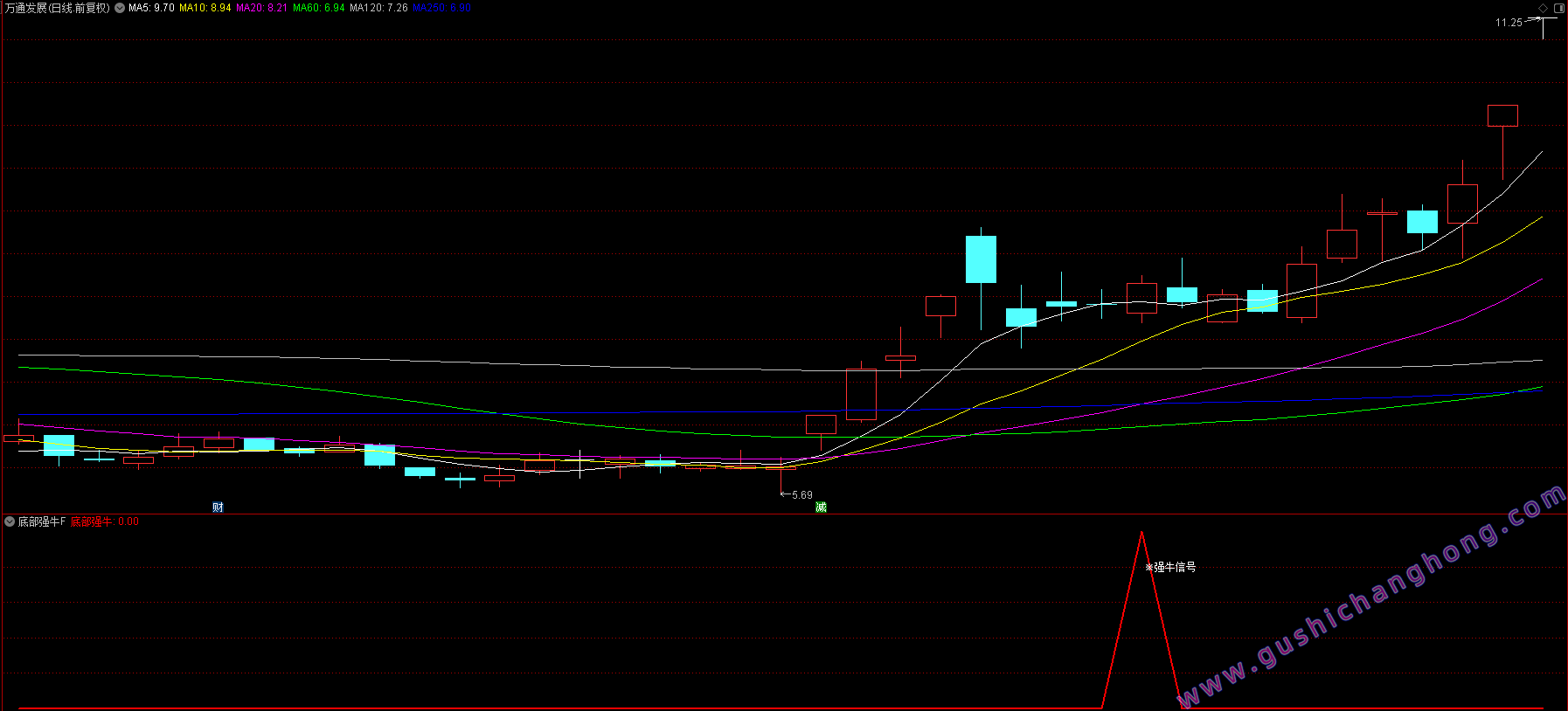This screenshot has height=711, width=1568.
Task: Click the 底部强牛F indicator name
Action: click(42, 521)
